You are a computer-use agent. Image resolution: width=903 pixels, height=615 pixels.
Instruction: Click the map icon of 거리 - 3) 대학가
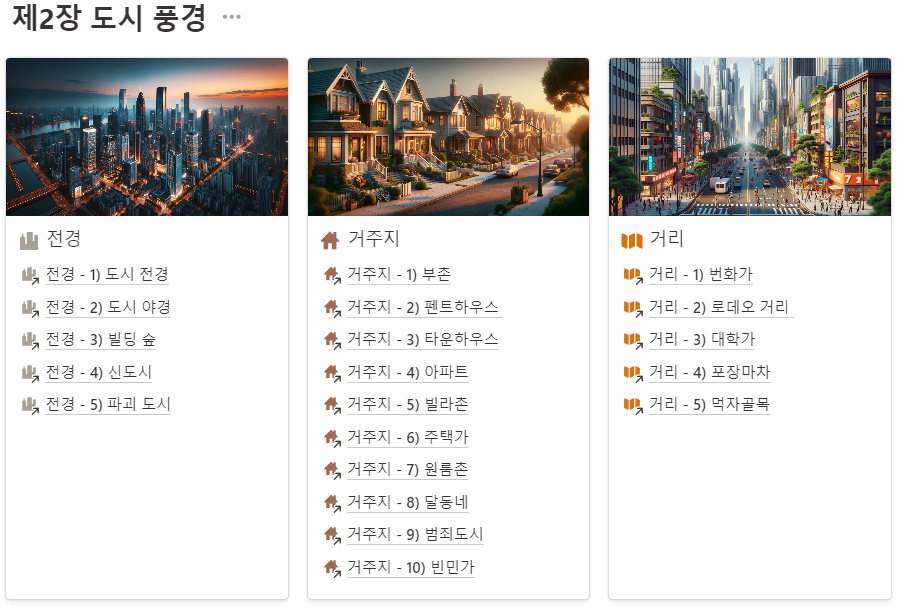[x=633, y=340]
